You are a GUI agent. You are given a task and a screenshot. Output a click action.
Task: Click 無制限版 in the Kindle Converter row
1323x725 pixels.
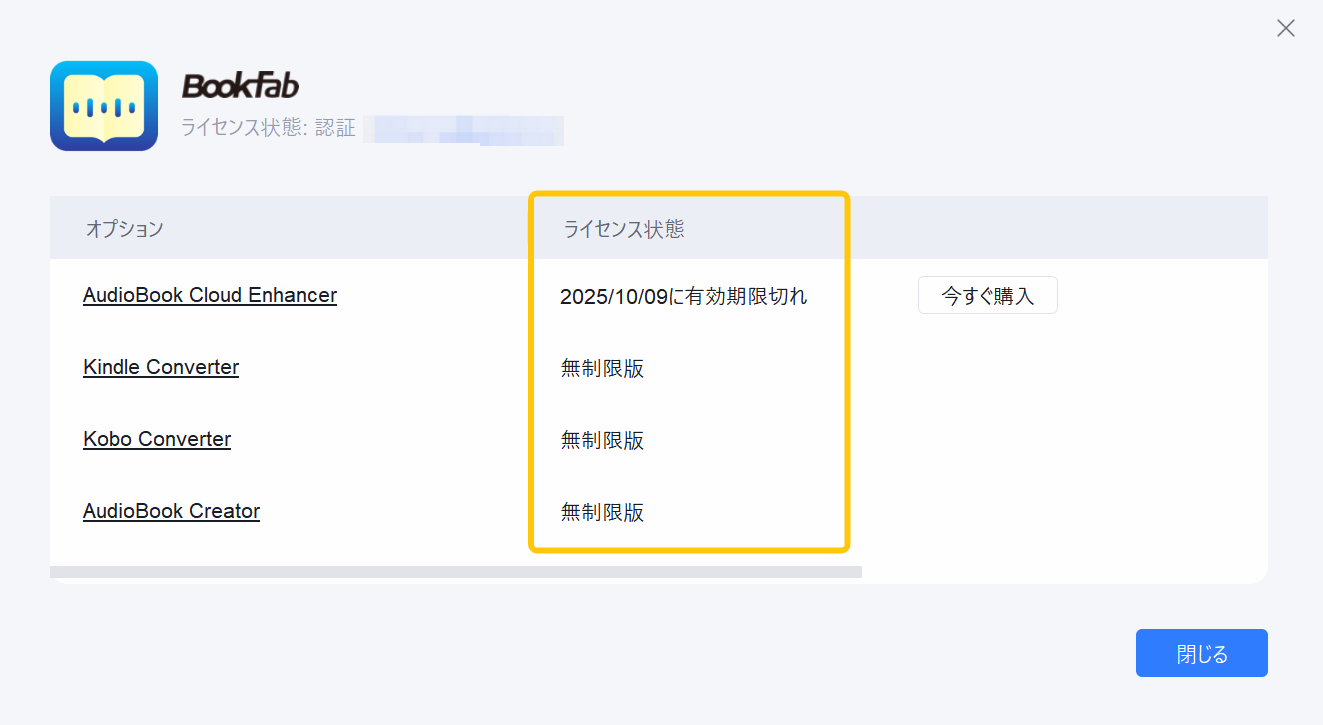click(602, 369)
